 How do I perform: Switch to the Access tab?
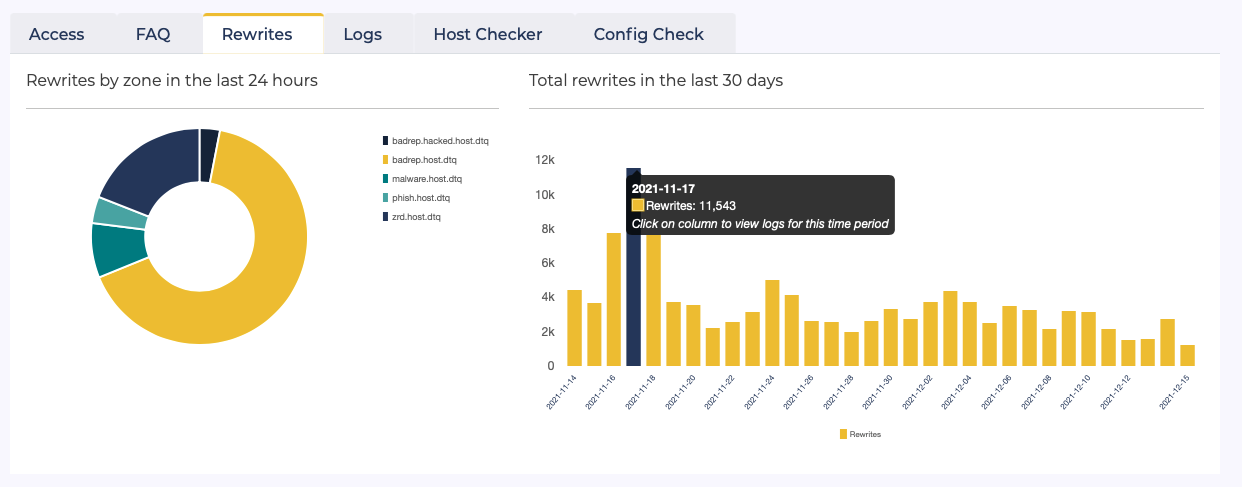coord(57,34)
